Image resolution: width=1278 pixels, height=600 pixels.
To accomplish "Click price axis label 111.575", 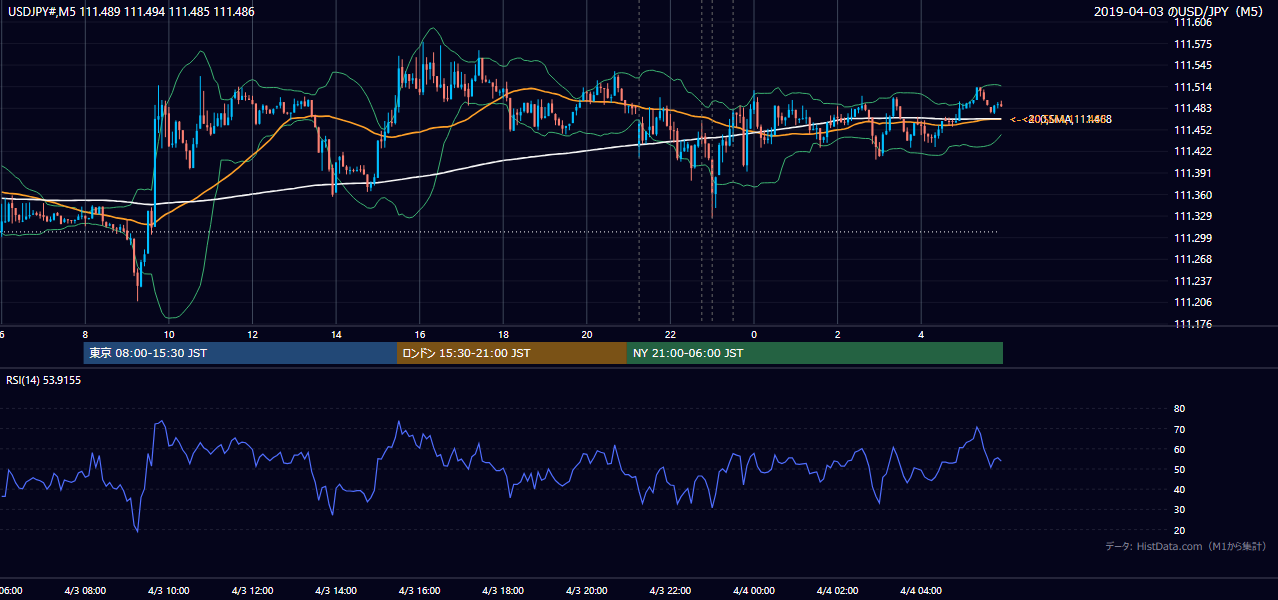I will coord(1192,44).
